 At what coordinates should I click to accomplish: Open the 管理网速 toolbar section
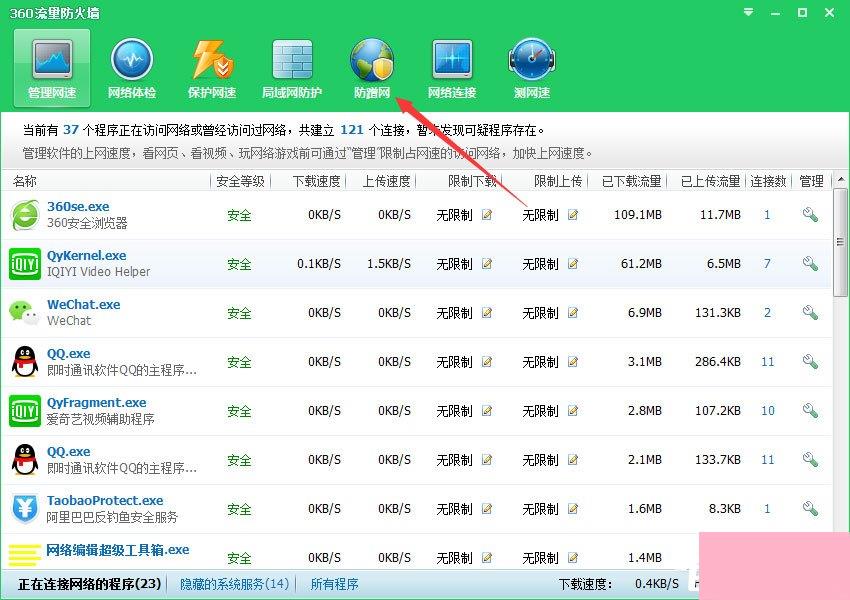click(x=52, y=68)
